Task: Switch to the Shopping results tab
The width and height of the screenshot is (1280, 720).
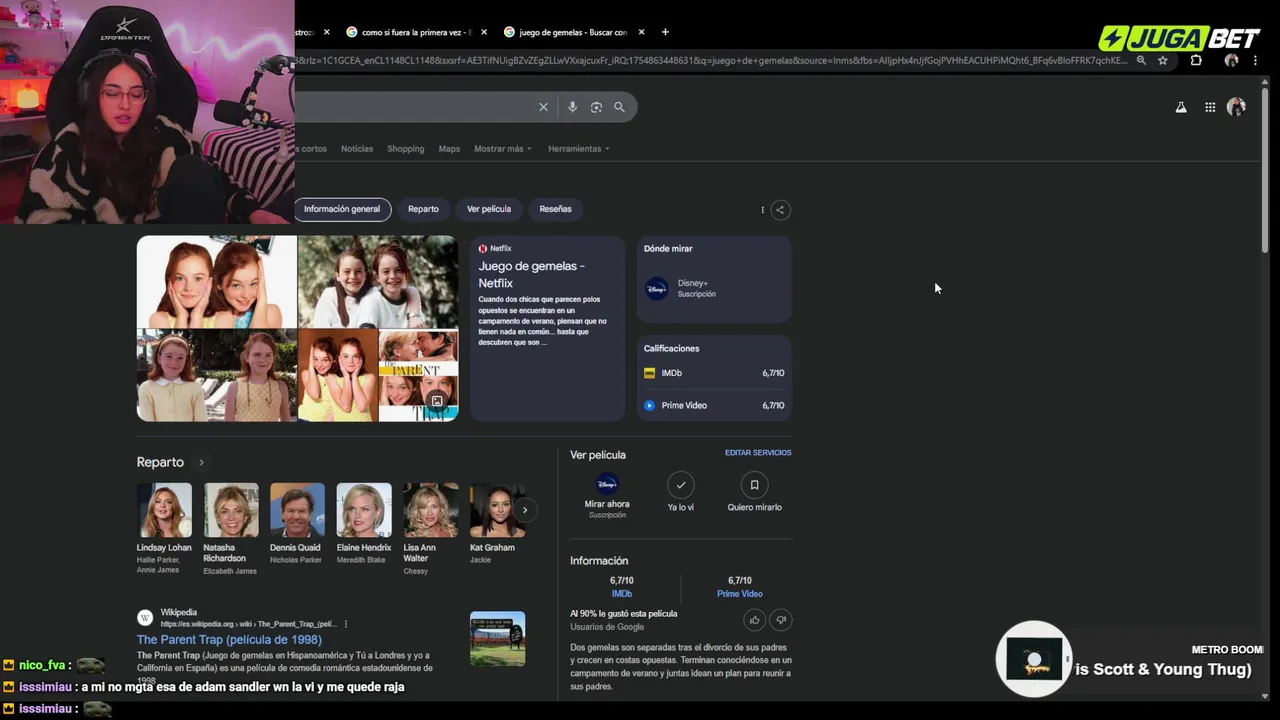Action: pos(405,149)
